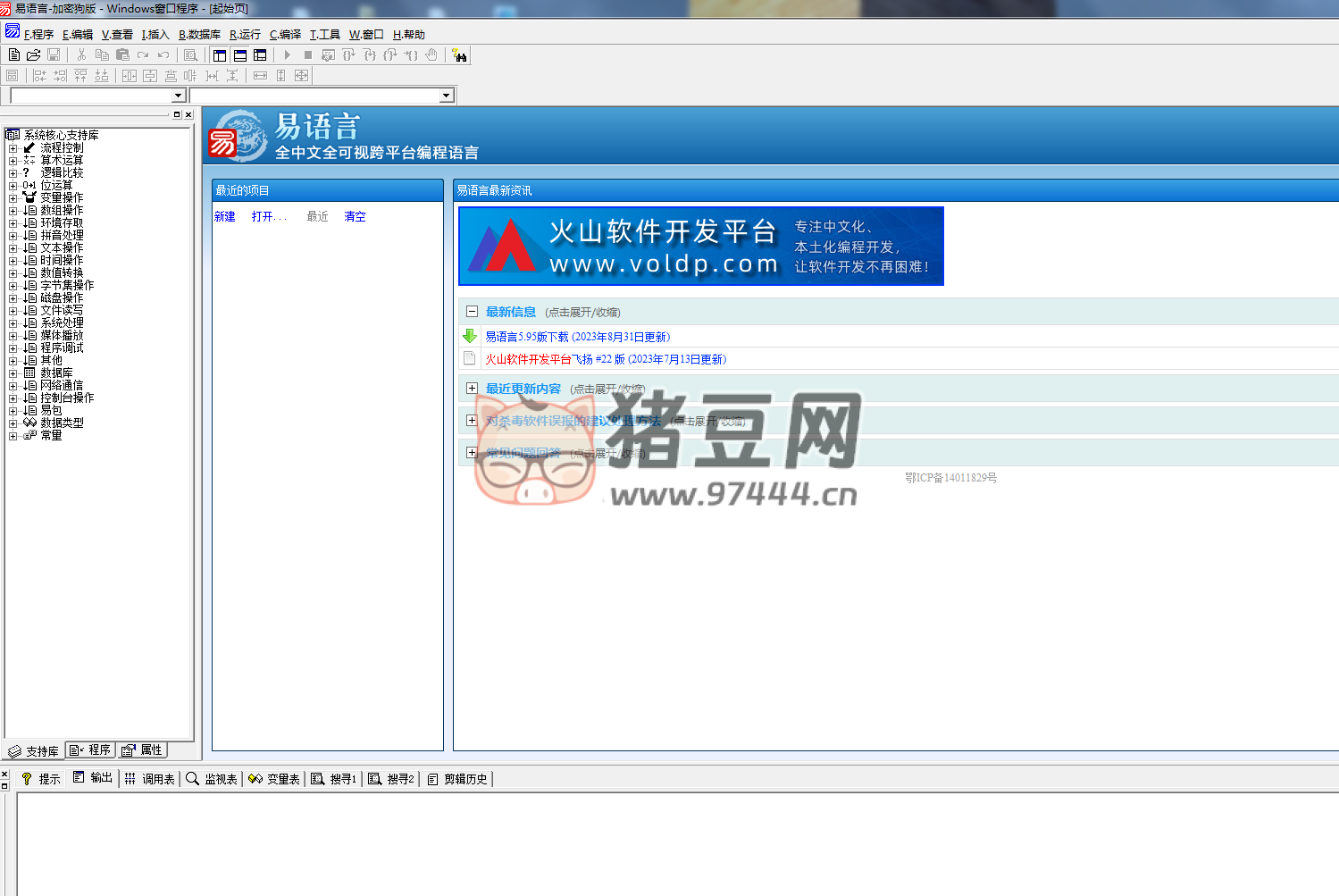Switch to the 属性 tab
This screenshot has height=896, width=1339.
[x=142, y=750]
